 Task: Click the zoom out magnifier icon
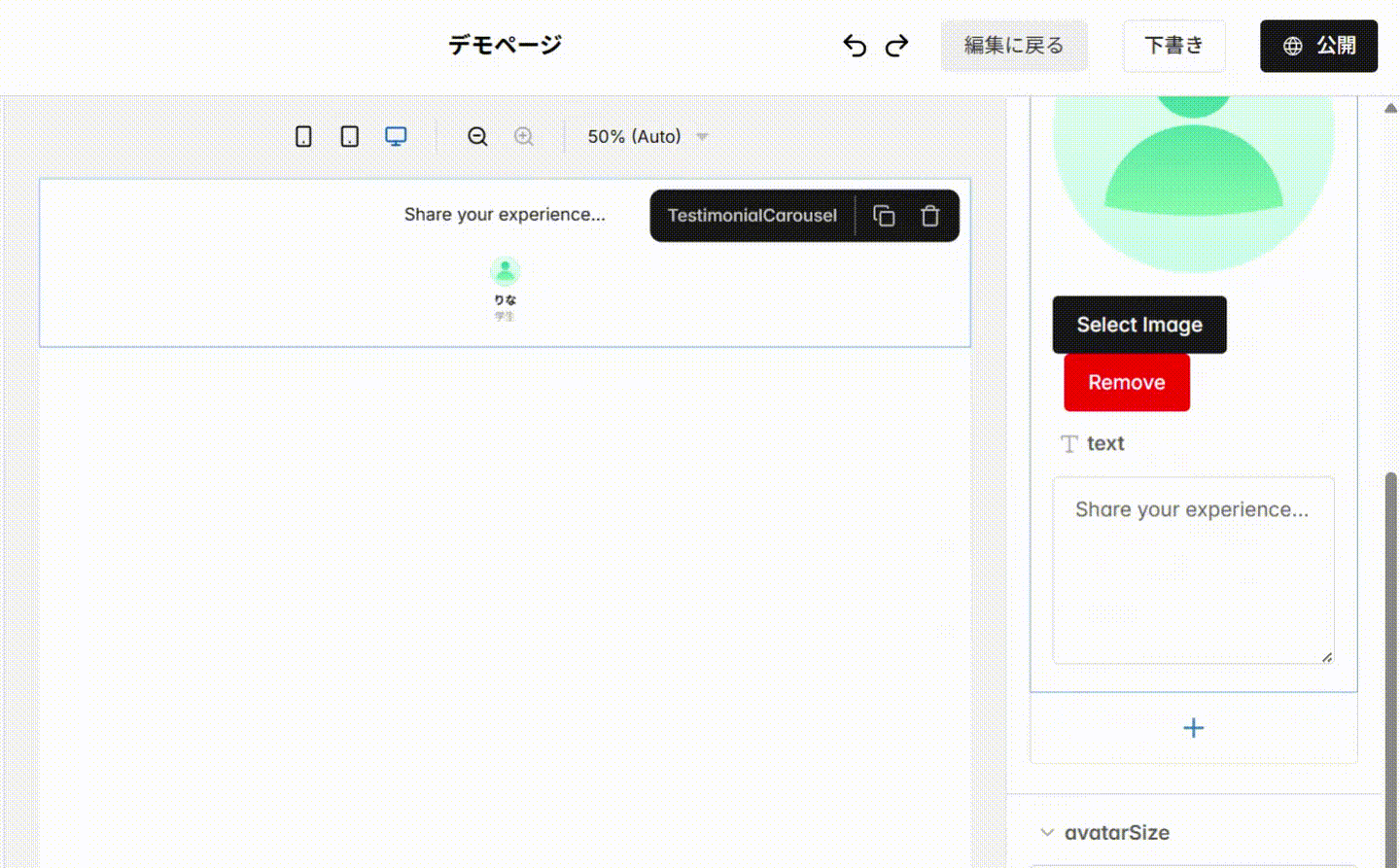pos(477,136)
